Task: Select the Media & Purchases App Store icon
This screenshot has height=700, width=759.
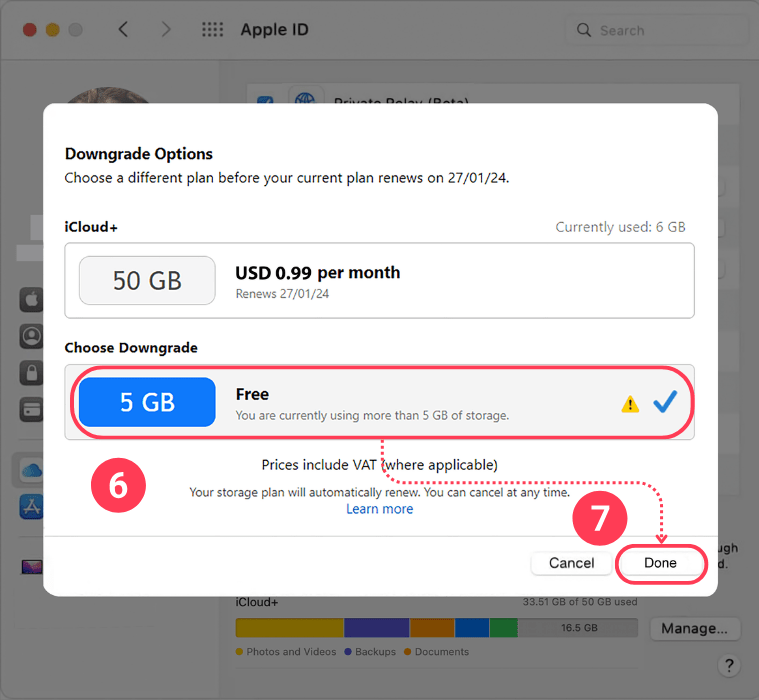Action: (31, 506)
